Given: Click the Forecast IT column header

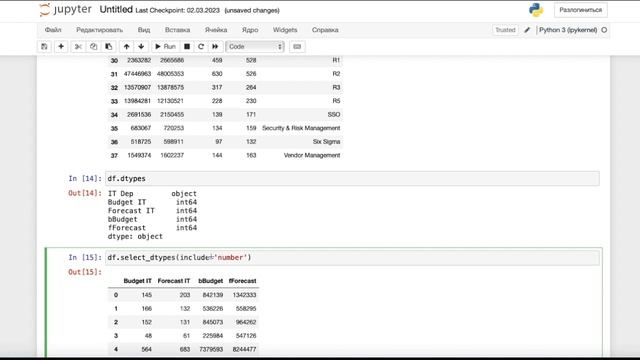Looking at the screenshot, I should (173, 281).
